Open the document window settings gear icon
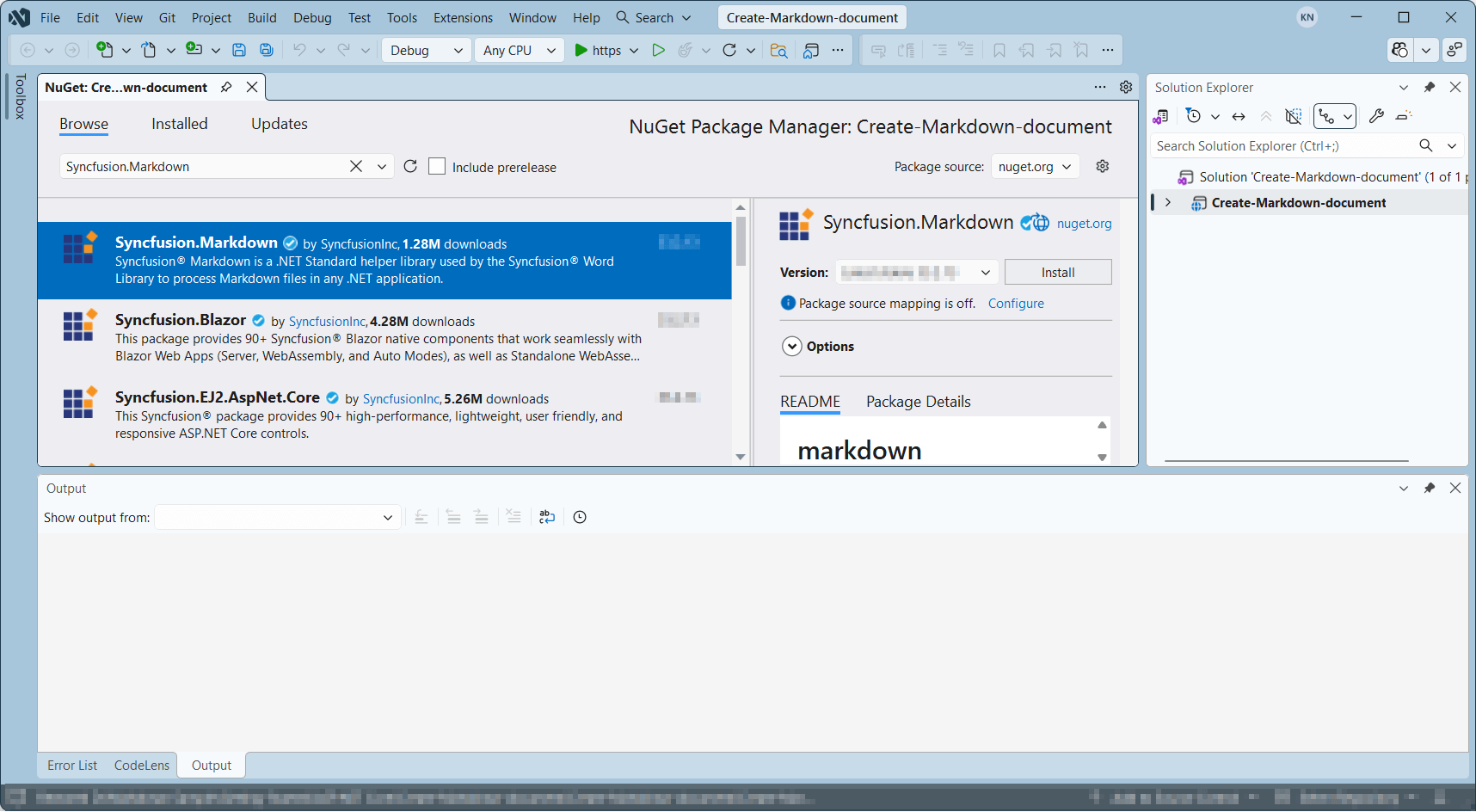Image resolution: width=1476 pixels, height=812 pixels. (x=1126, y=87)
